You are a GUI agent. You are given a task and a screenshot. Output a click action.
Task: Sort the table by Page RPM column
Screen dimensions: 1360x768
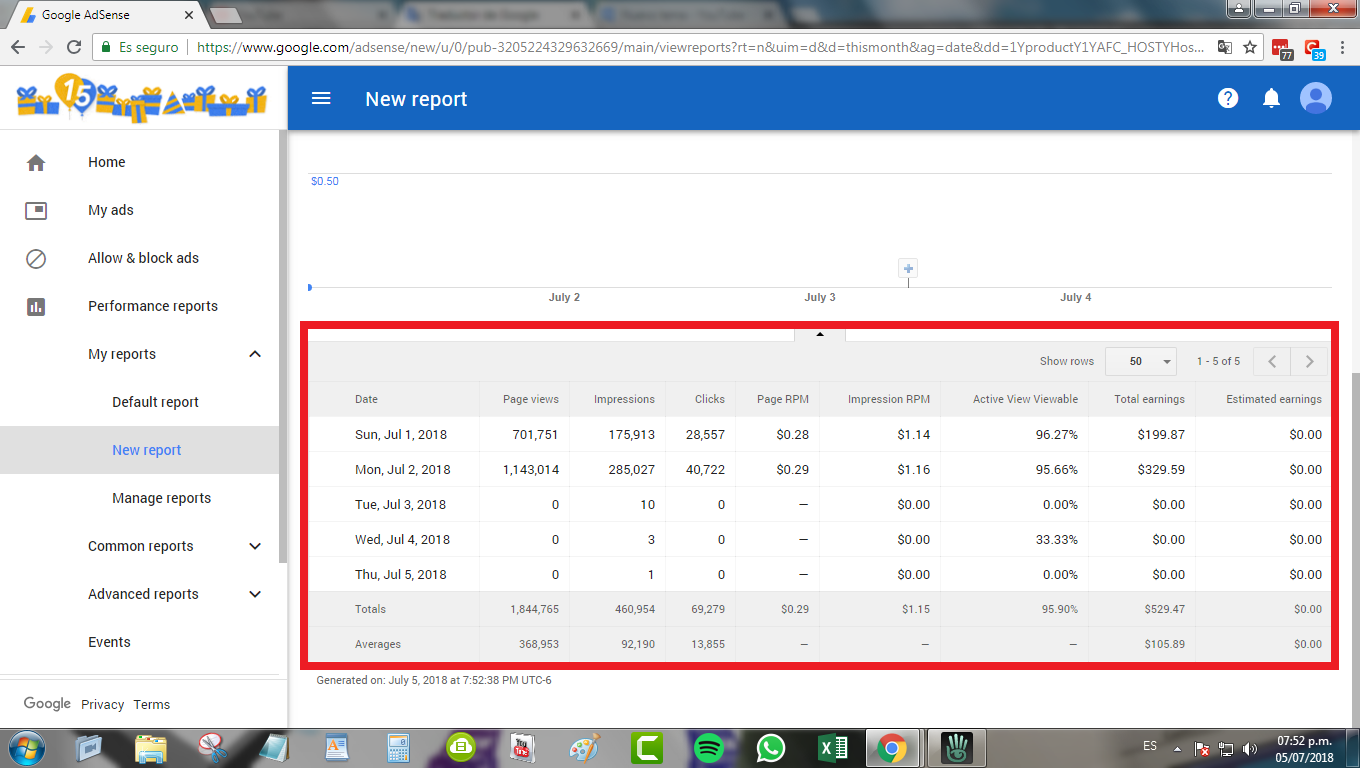coord(783,399)
